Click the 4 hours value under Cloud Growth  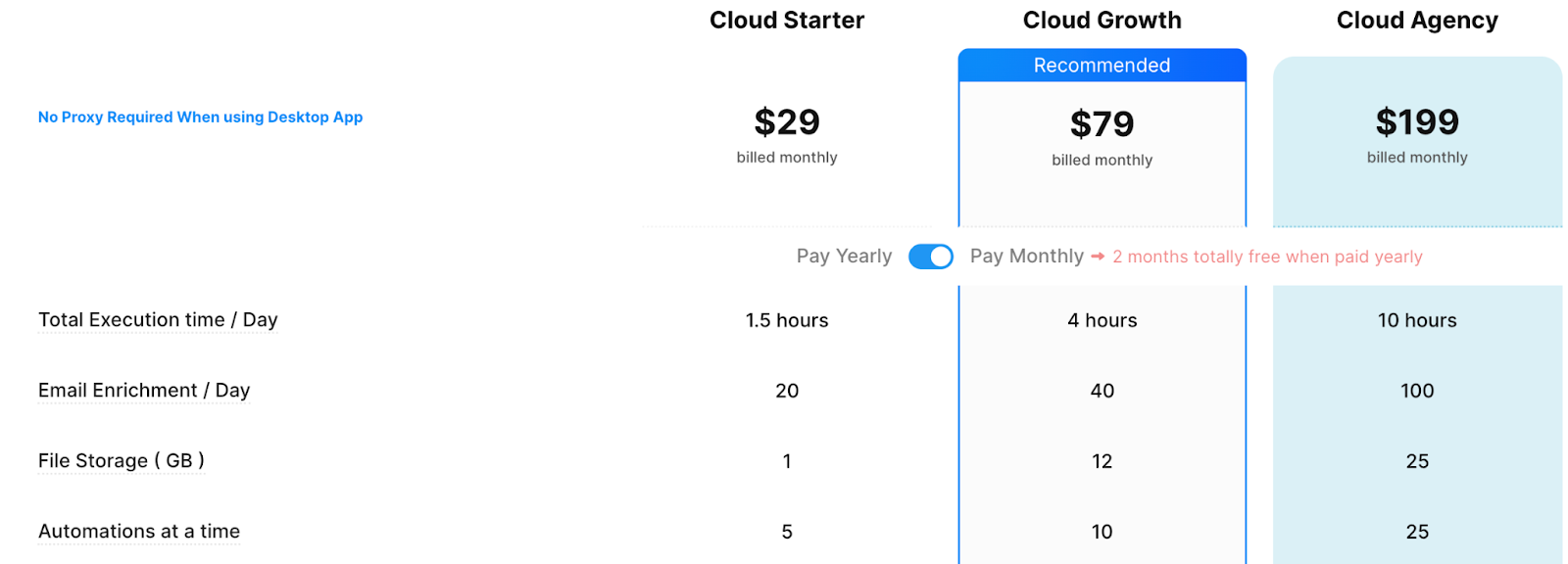[1102, 320]
